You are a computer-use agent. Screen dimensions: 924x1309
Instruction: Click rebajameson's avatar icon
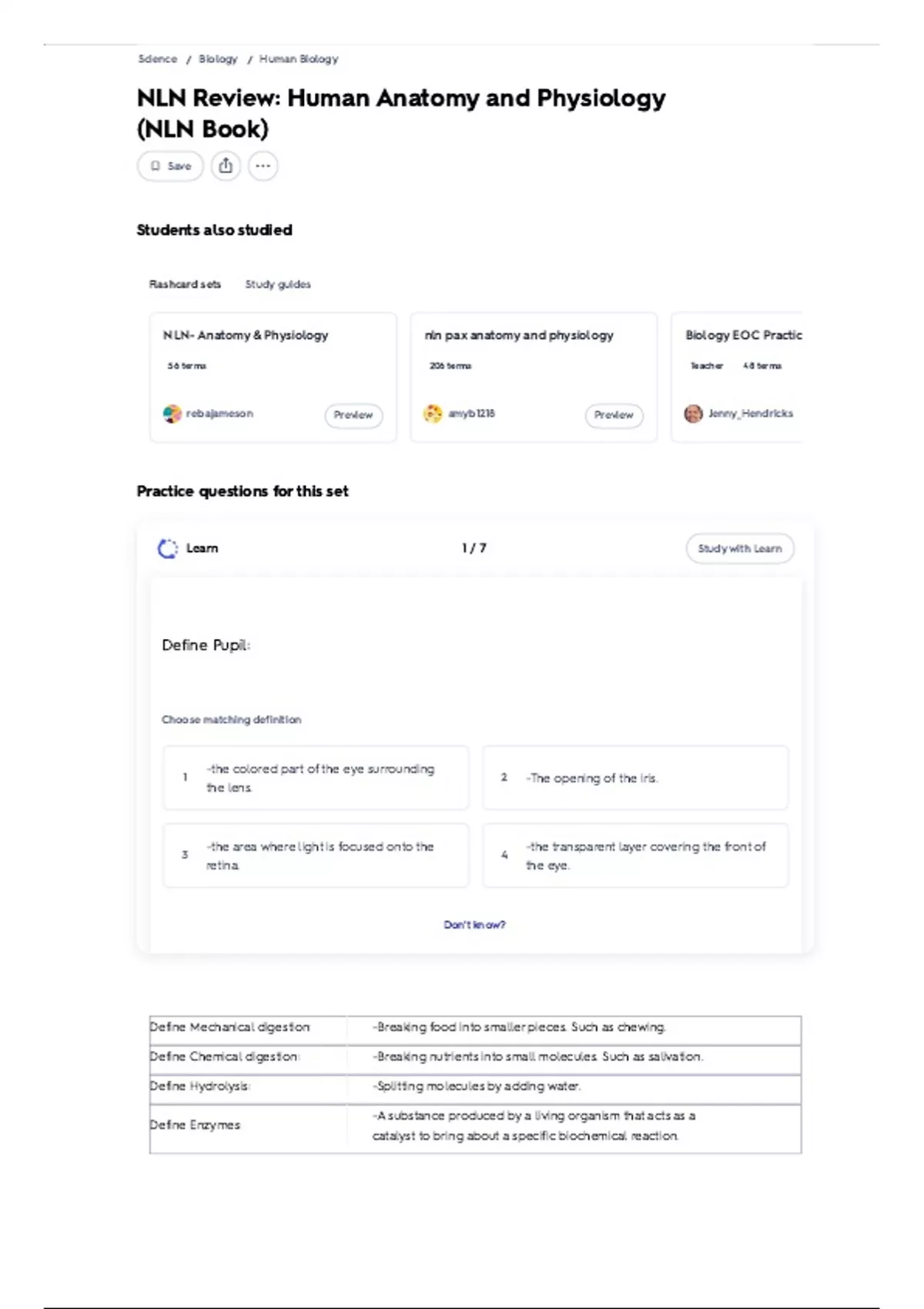(172, 413)
